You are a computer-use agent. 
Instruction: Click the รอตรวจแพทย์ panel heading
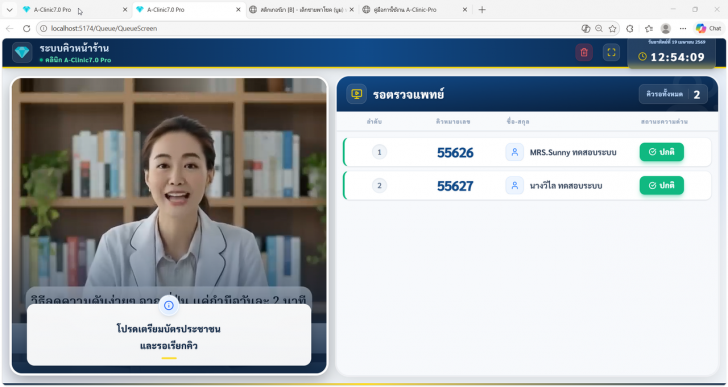[x=409, y=95]
